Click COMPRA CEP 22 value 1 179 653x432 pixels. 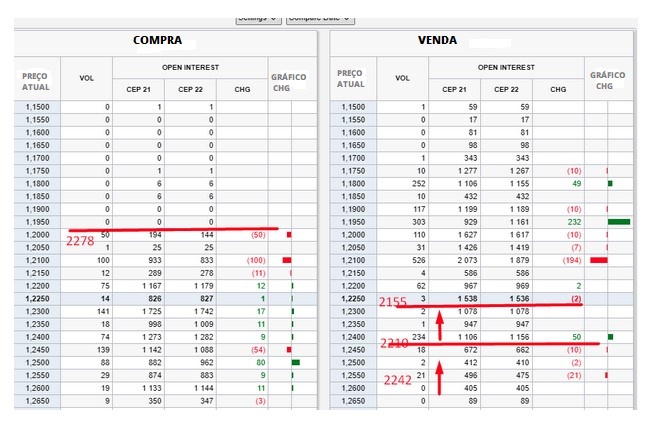coord(204,286)
